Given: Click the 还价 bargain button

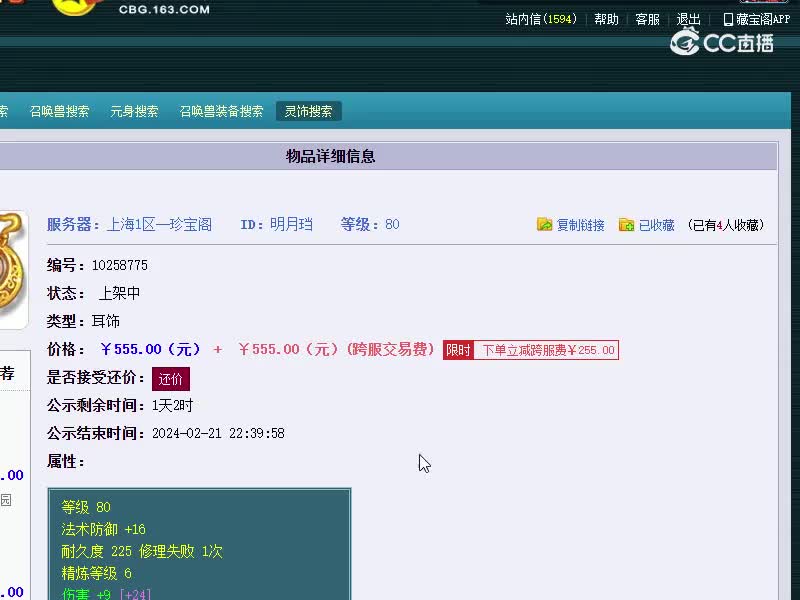Looking at the screenshot, I should [171, 379].
